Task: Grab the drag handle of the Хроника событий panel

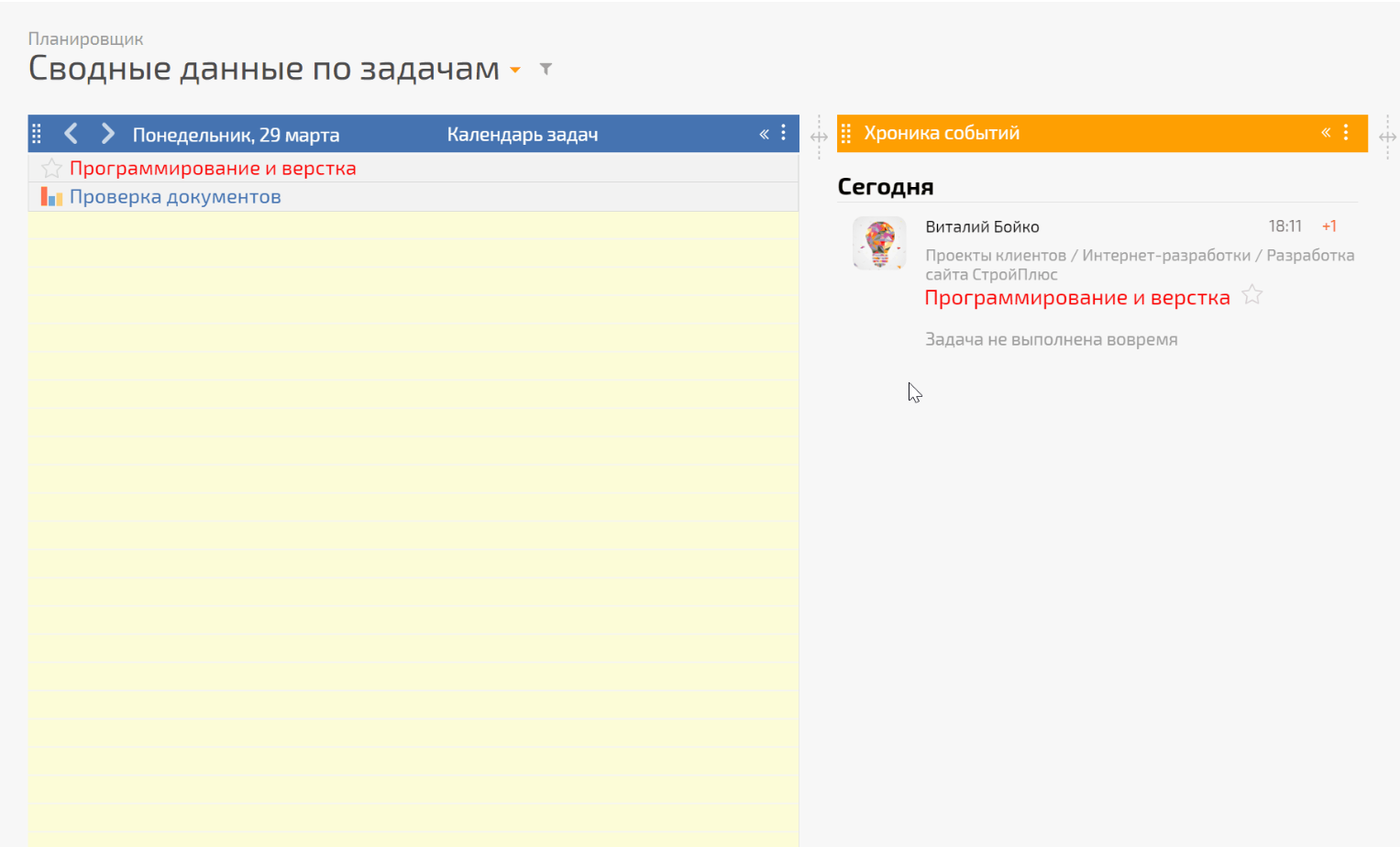Action: pos(846,134)
